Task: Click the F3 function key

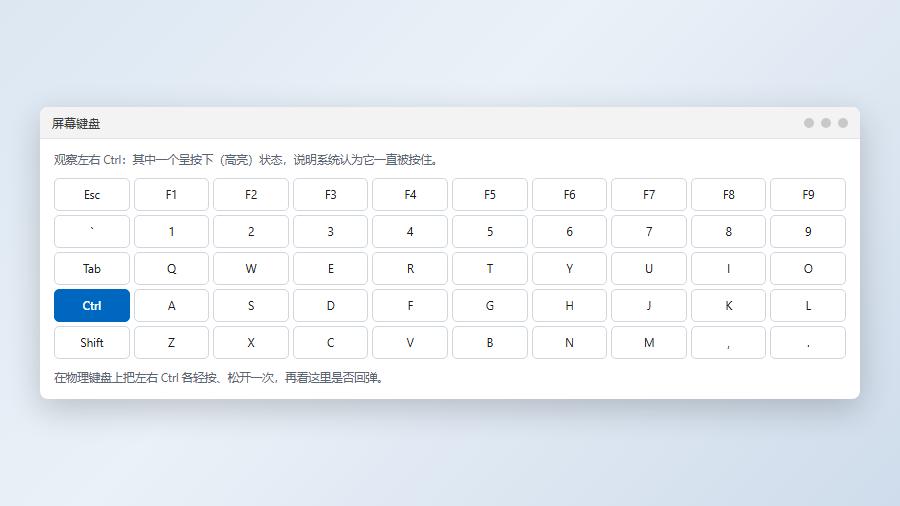Action: click(x=331, y=194)
